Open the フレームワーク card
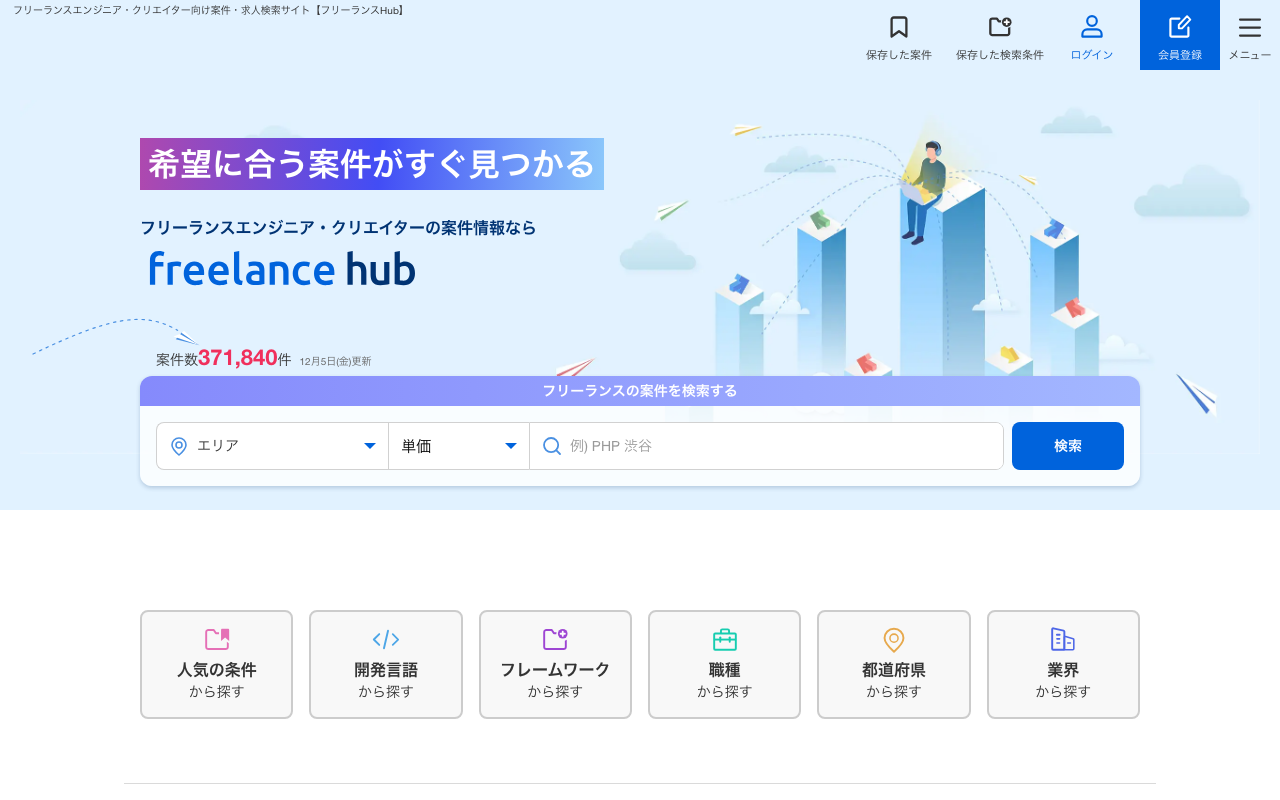The width and height of the screenshot is (1280, 800). pyautogui.click(x=555, y=663)
